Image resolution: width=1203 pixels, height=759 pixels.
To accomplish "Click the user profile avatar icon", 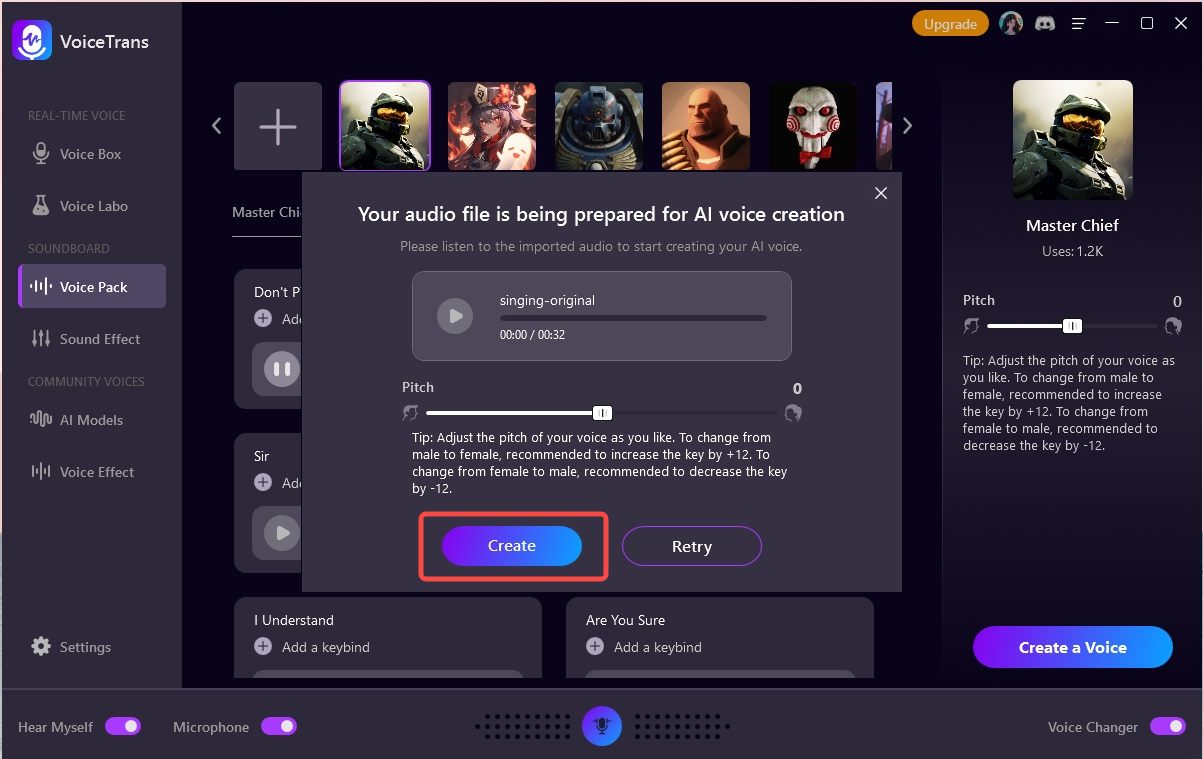I will 1011,24.
